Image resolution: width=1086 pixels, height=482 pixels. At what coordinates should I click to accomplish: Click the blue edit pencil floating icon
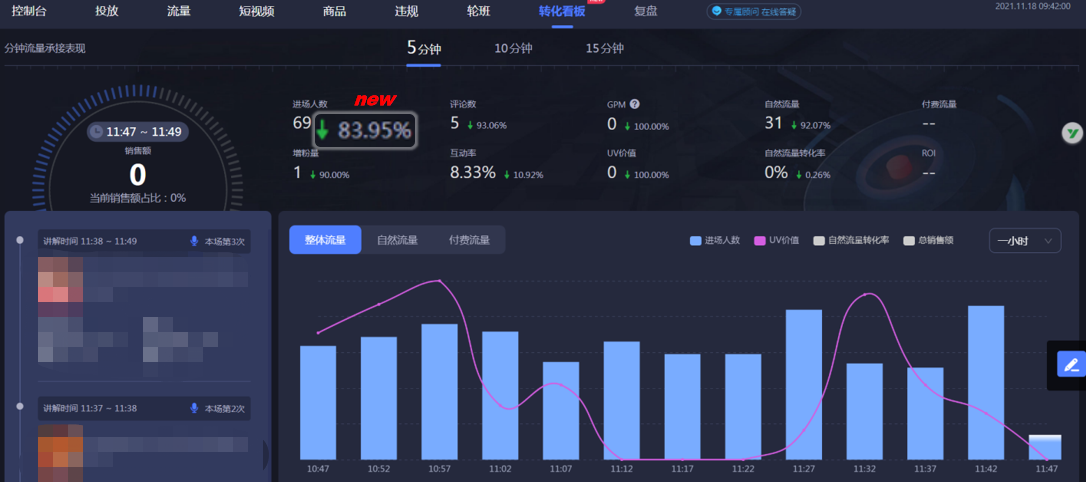(x=1071, y=364)
